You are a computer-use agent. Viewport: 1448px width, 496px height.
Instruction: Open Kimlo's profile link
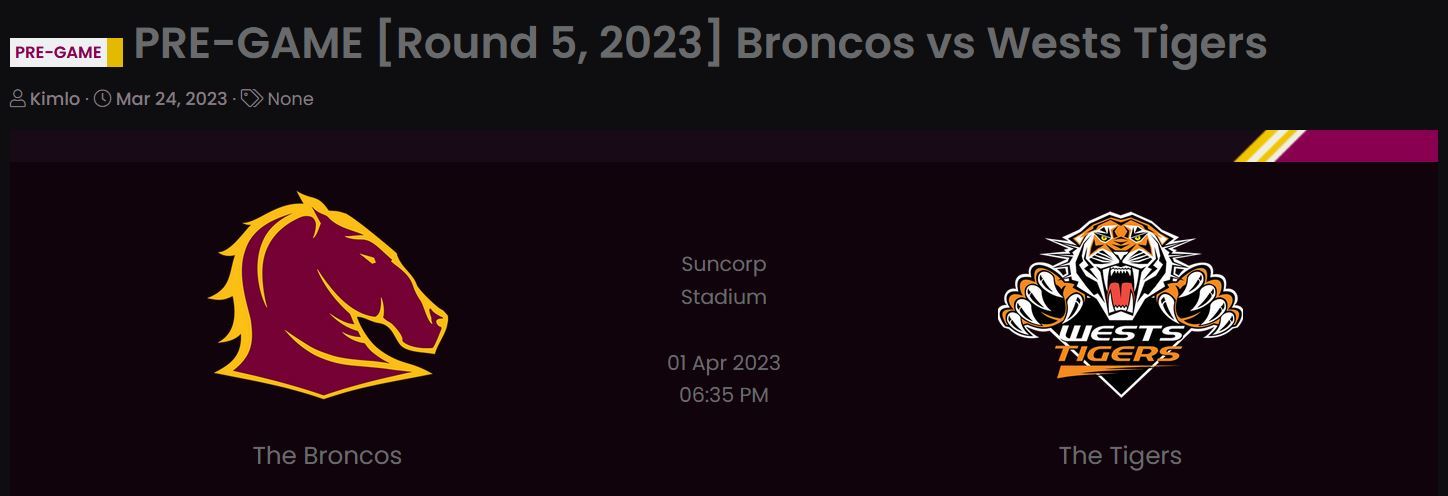(55, 99)
